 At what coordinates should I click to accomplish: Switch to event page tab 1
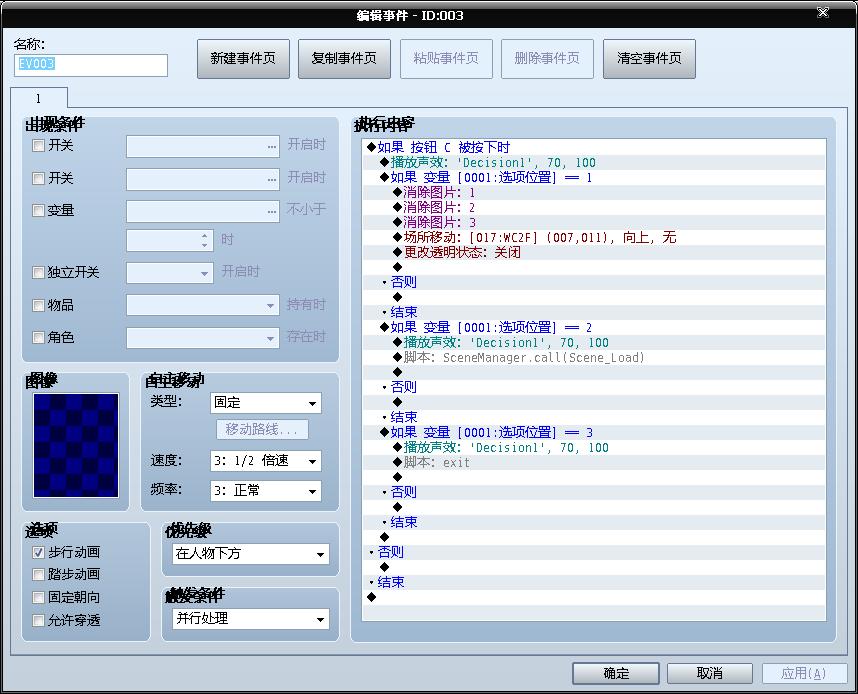click(x=38, y=99)
